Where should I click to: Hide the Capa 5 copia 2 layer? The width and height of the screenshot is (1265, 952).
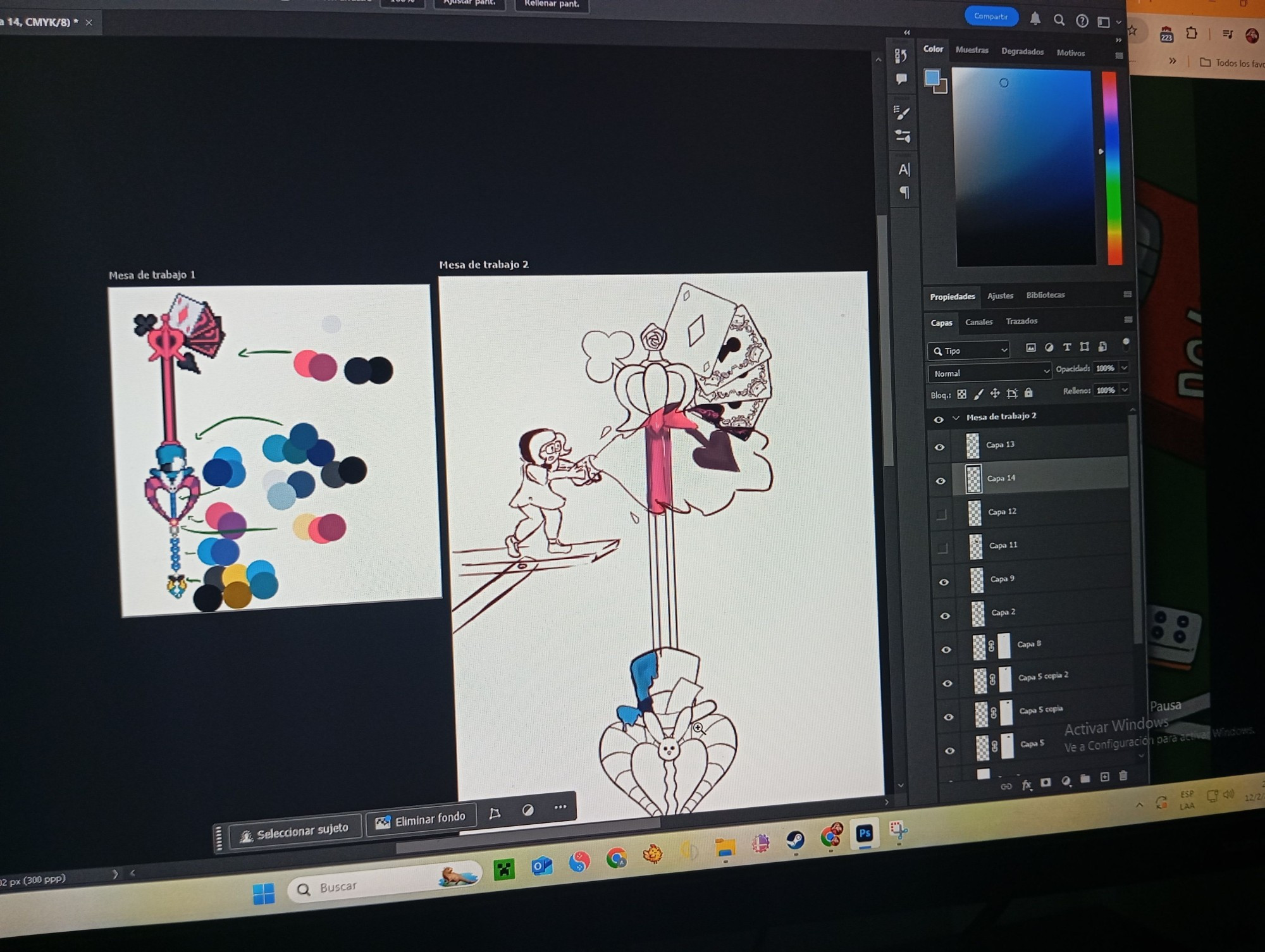pyautogui.click(x=947, y=683)
